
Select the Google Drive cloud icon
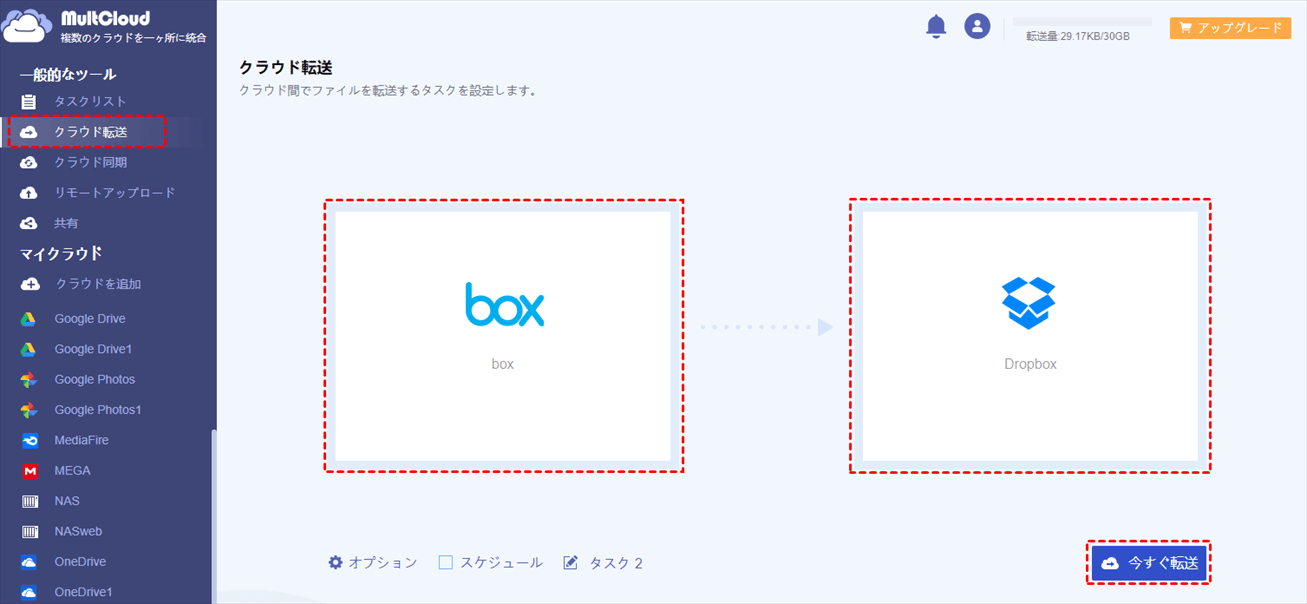30,319
